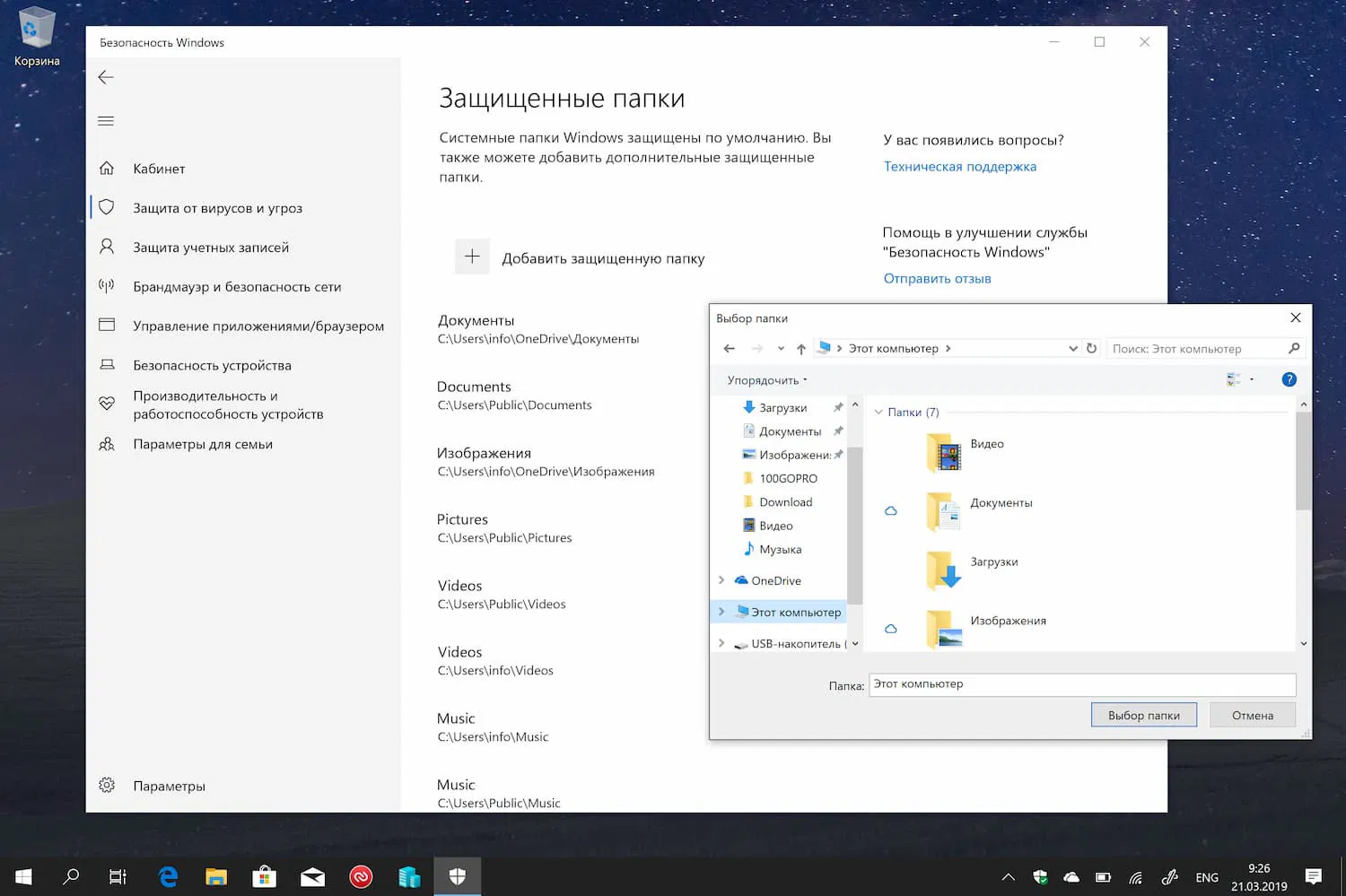Click the blue help icon in the dialog

click(x=1289, y=379)
